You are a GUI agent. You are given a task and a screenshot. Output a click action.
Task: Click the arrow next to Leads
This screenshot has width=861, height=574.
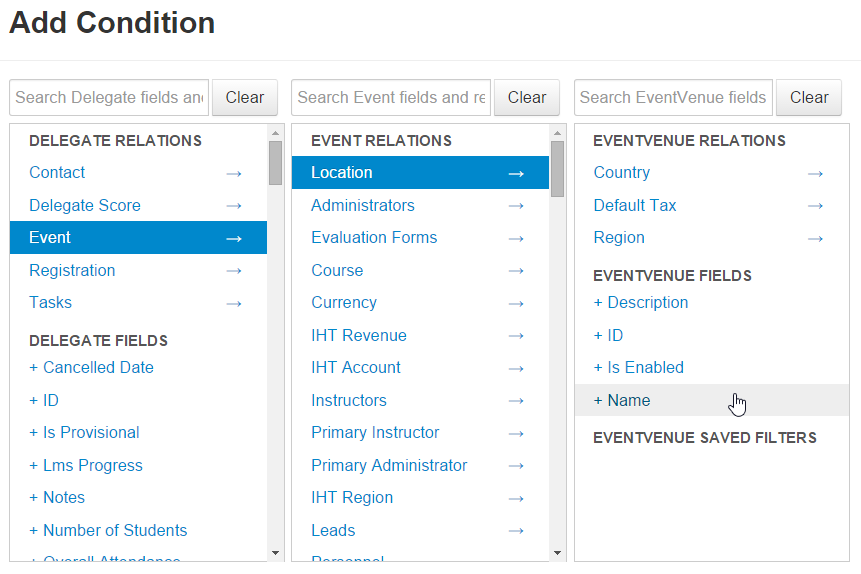[x=516, y=531]
